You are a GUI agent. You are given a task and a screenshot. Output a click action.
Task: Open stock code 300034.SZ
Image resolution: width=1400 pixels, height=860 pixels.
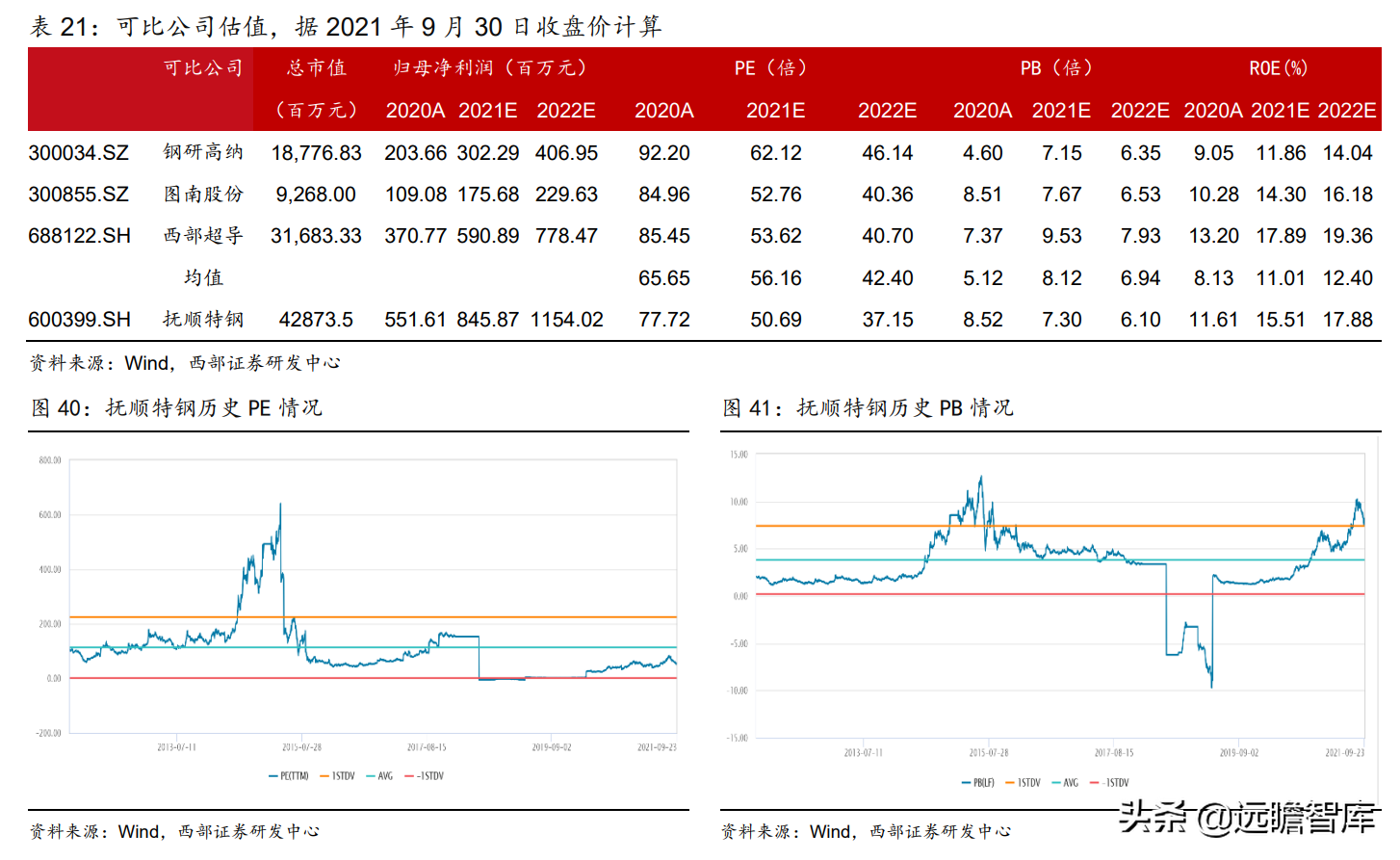click(x=81, y=152)
